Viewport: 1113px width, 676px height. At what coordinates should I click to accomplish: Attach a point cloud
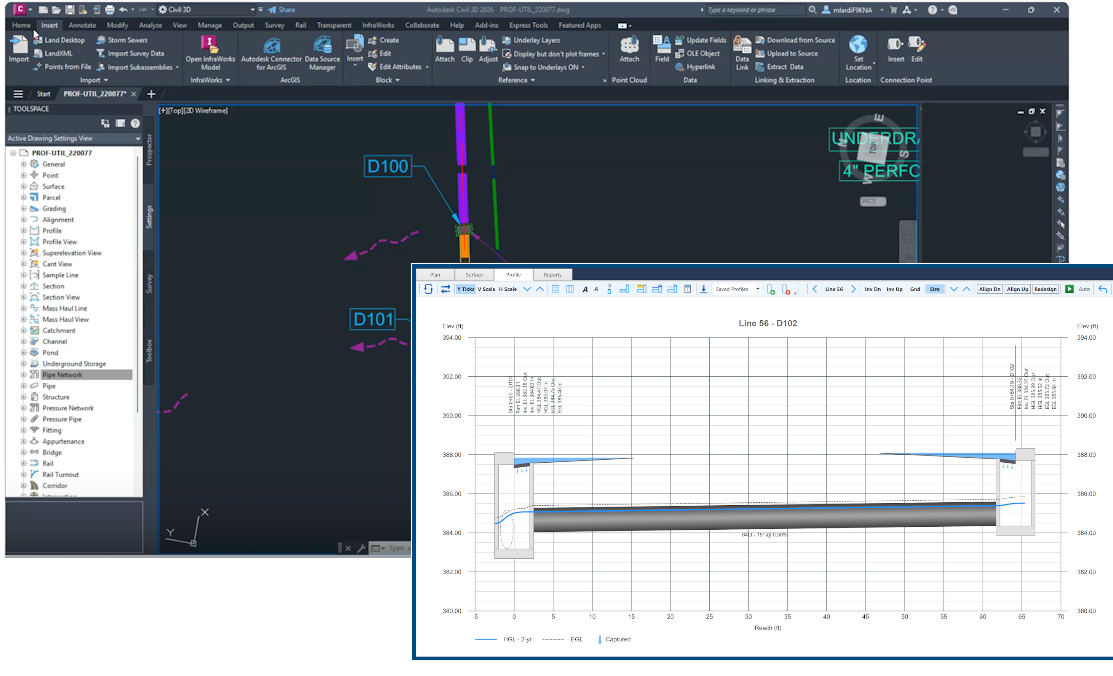point(630,50)
